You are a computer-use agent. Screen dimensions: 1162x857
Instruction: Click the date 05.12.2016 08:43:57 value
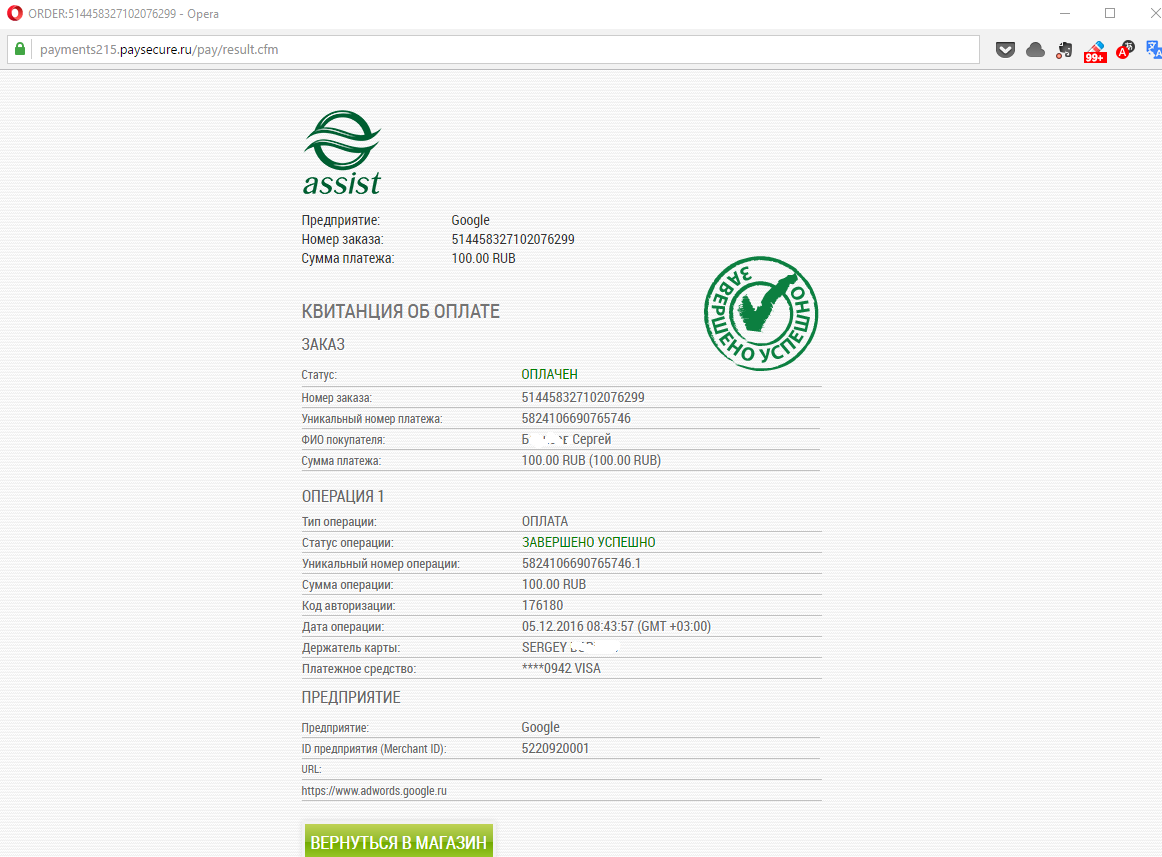coord(616,626)
